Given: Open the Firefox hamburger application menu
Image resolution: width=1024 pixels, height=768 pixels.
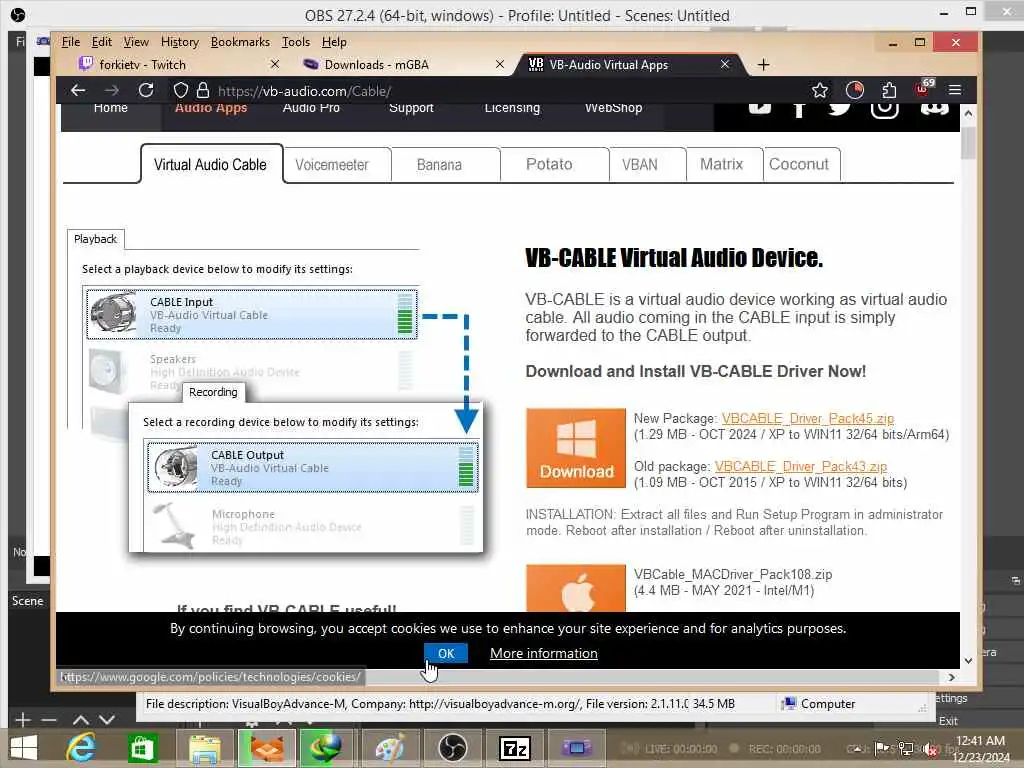Looking at the screenshot, I should click(x=955, y=90).
